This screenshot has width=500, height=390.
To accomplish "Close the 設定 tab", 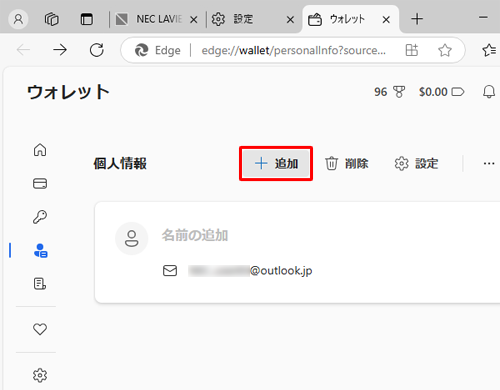I will pyautogui.click(x=290, y=20).
